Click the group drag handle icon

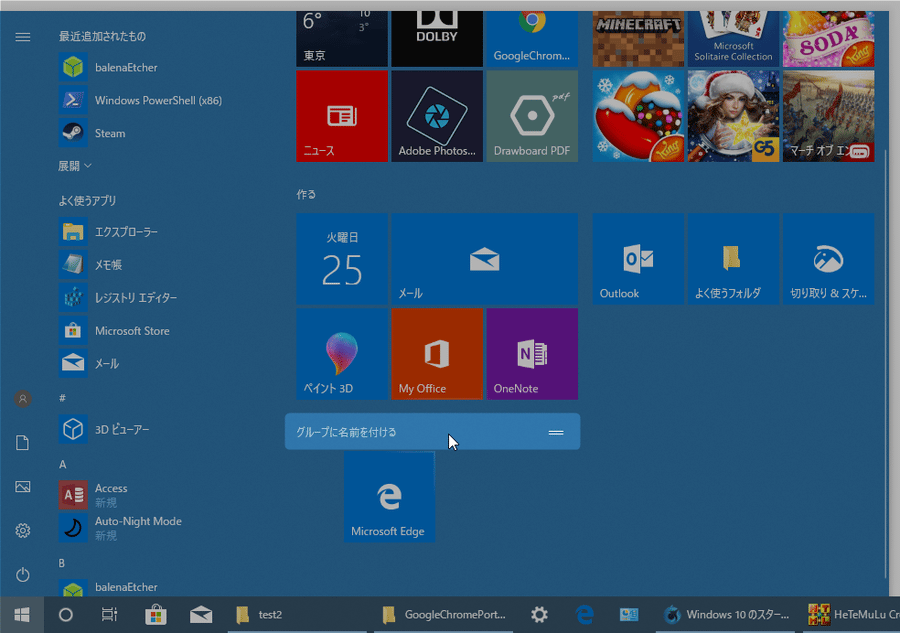[556, 432]
